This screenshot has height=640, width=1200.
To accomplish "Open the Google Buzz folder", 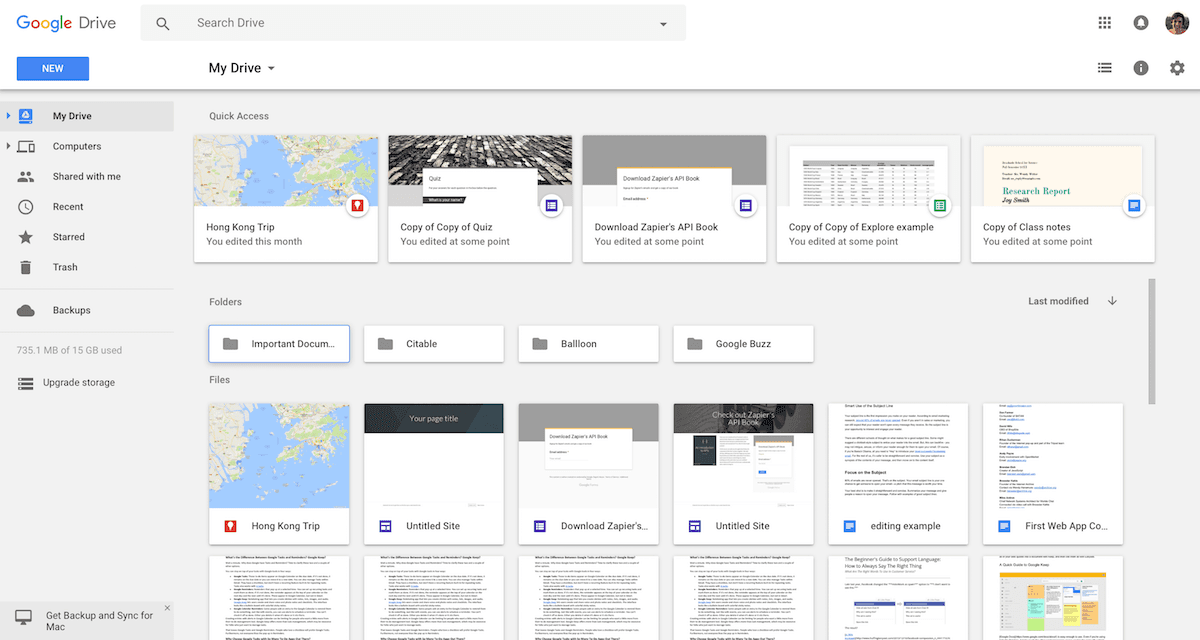I will click(743, 344).
